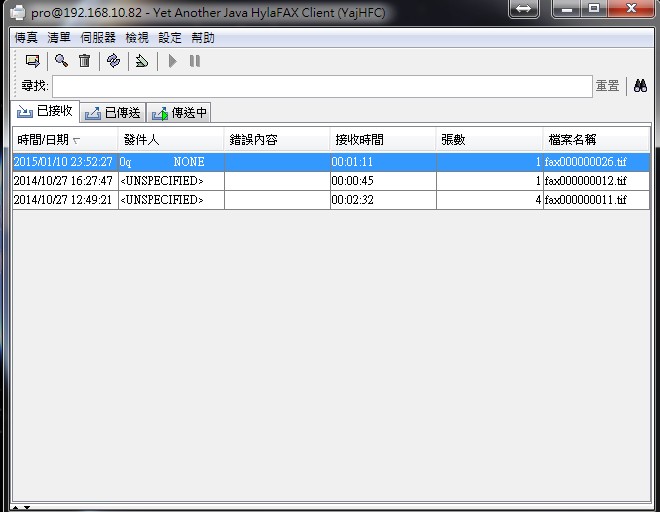660x512 pixels.
Task: Select row dated 2014/10/27 16:27:47
Action: point(331,181)
